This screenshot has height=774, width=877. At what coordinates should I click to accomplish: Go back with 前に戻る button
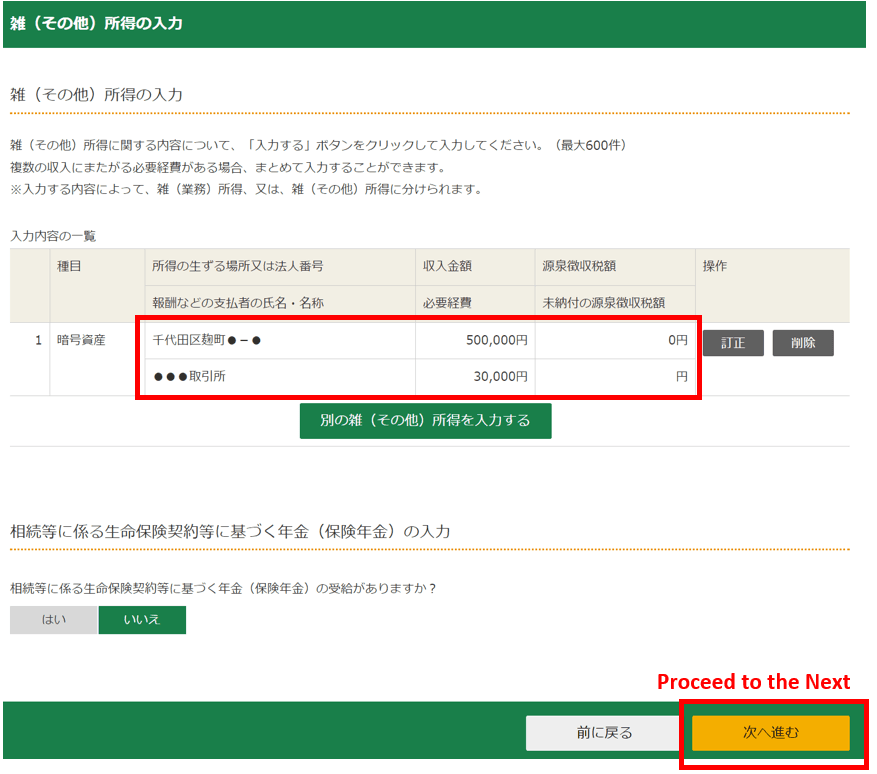604,733
